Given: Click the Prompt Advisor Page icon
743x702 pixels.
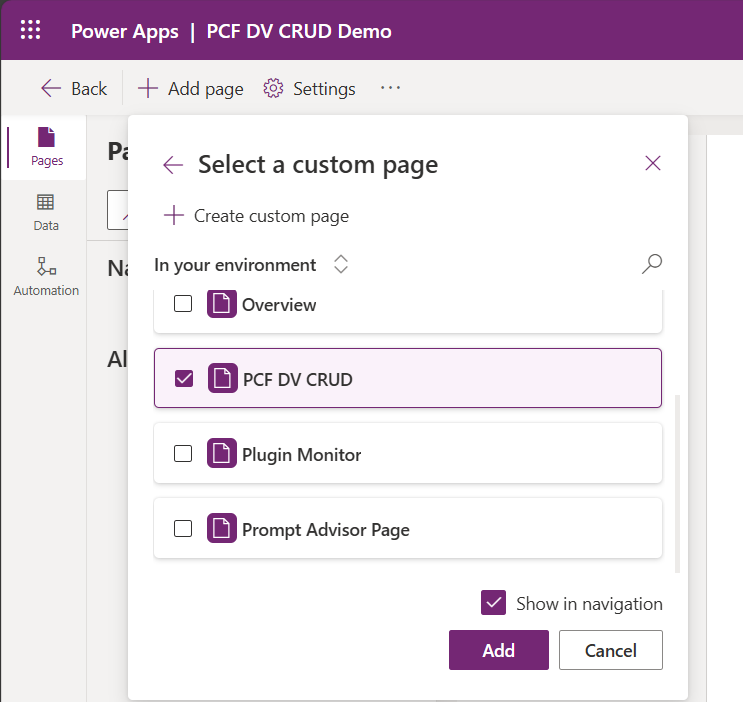Looking at the screenshot, I should 222,529.
